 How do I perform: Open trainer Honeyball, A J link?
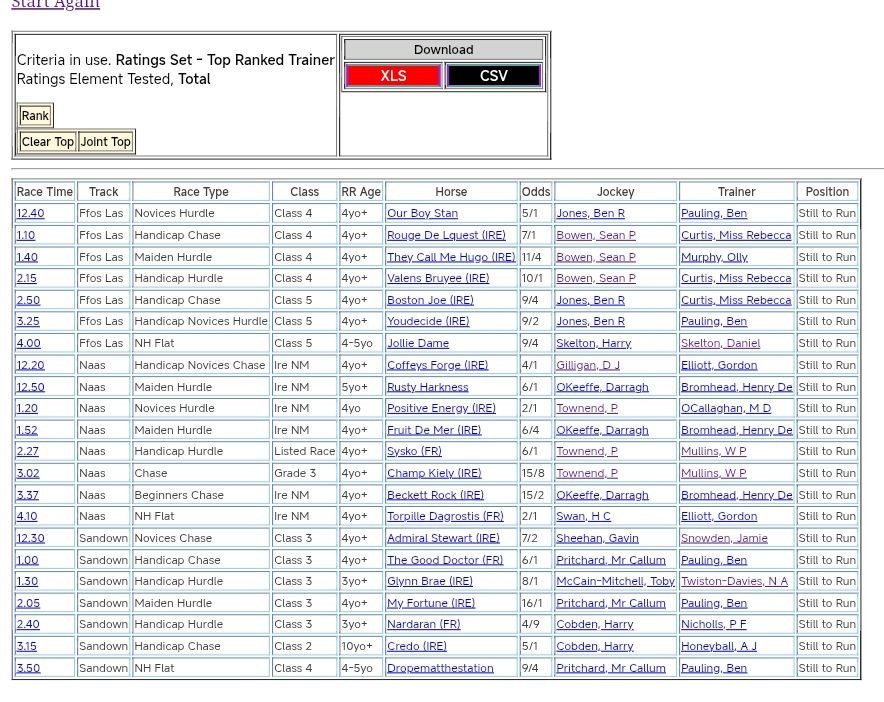click(718, 646)
